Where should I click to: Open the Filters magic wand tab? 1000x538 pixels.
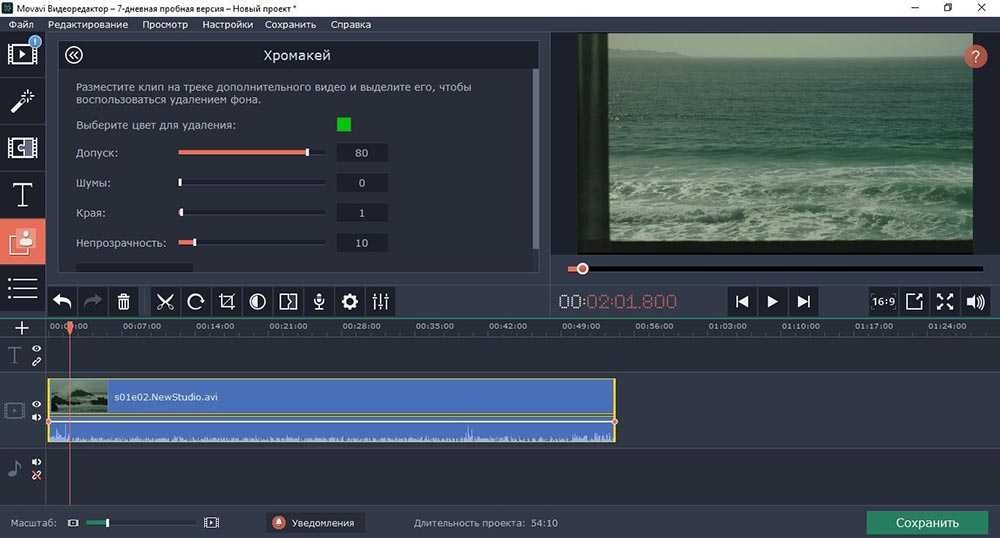pos(22,100)
